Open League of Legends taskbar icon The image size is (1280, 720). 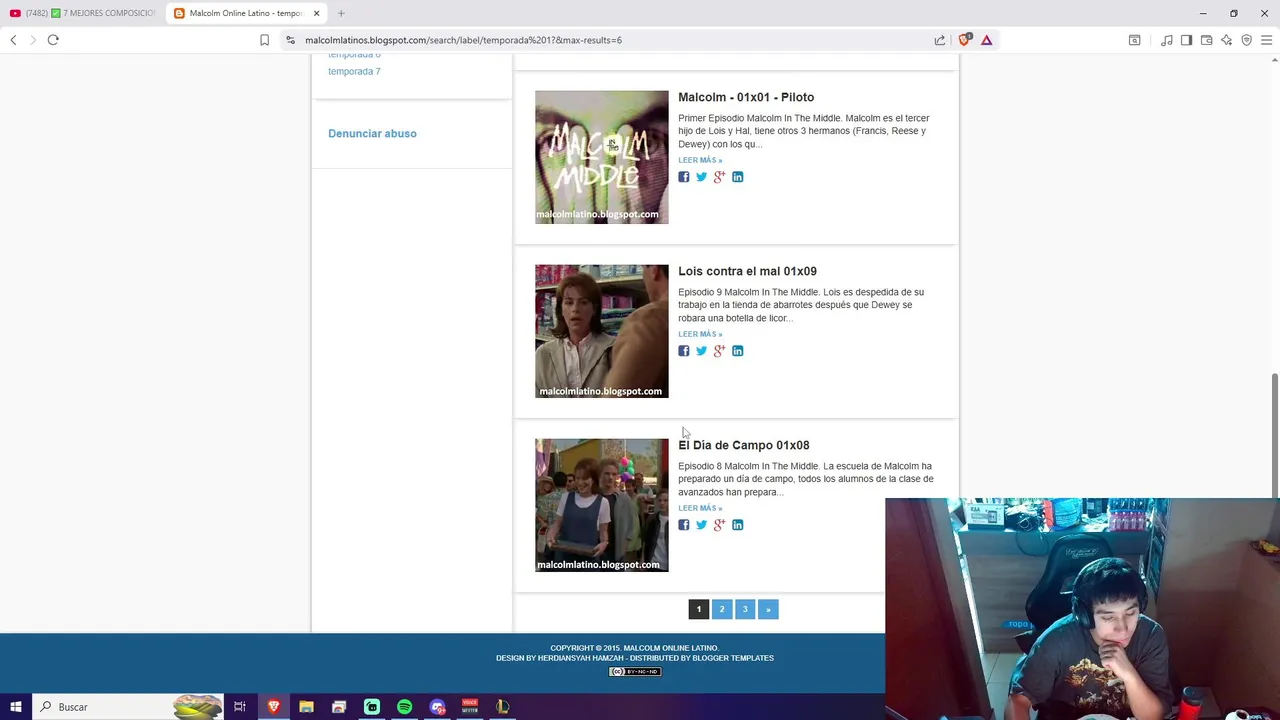coord(503,707)
